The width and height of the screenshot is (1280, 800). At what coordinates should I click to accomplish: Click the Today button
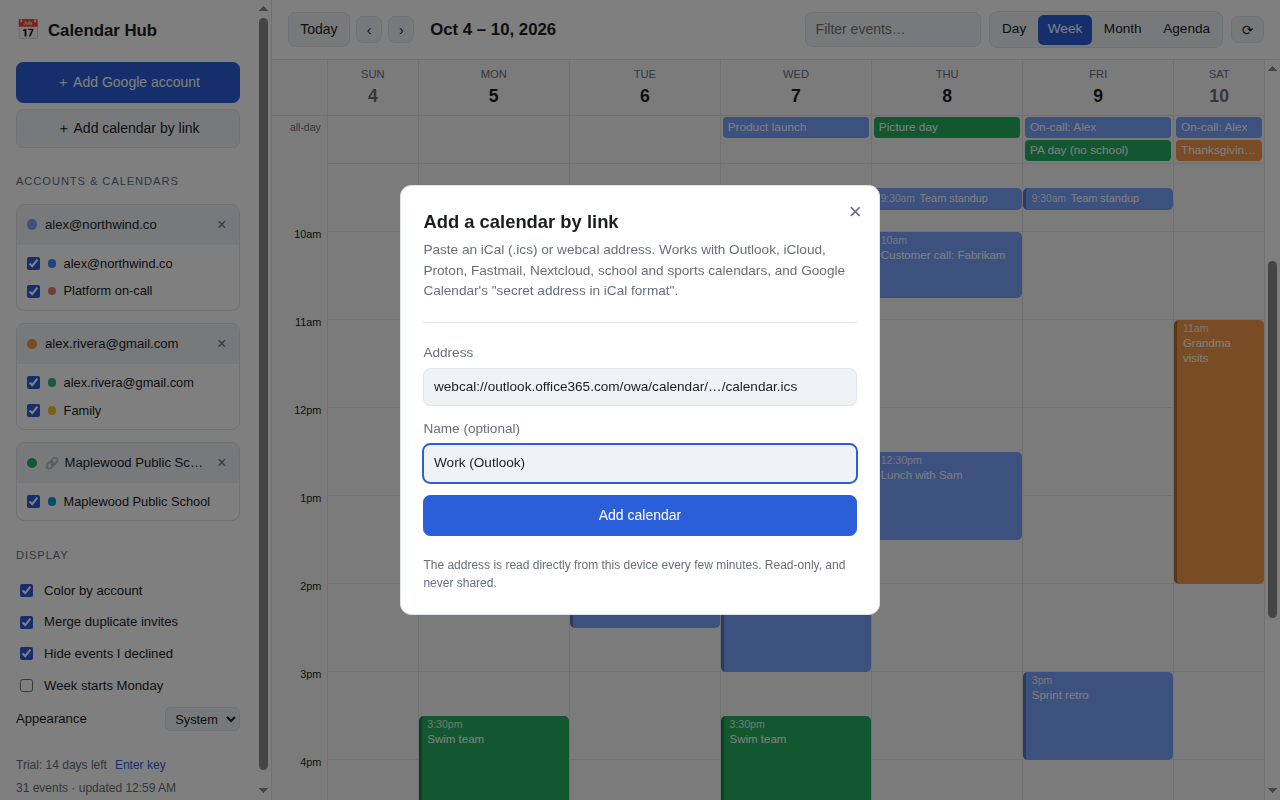[319, 30]
